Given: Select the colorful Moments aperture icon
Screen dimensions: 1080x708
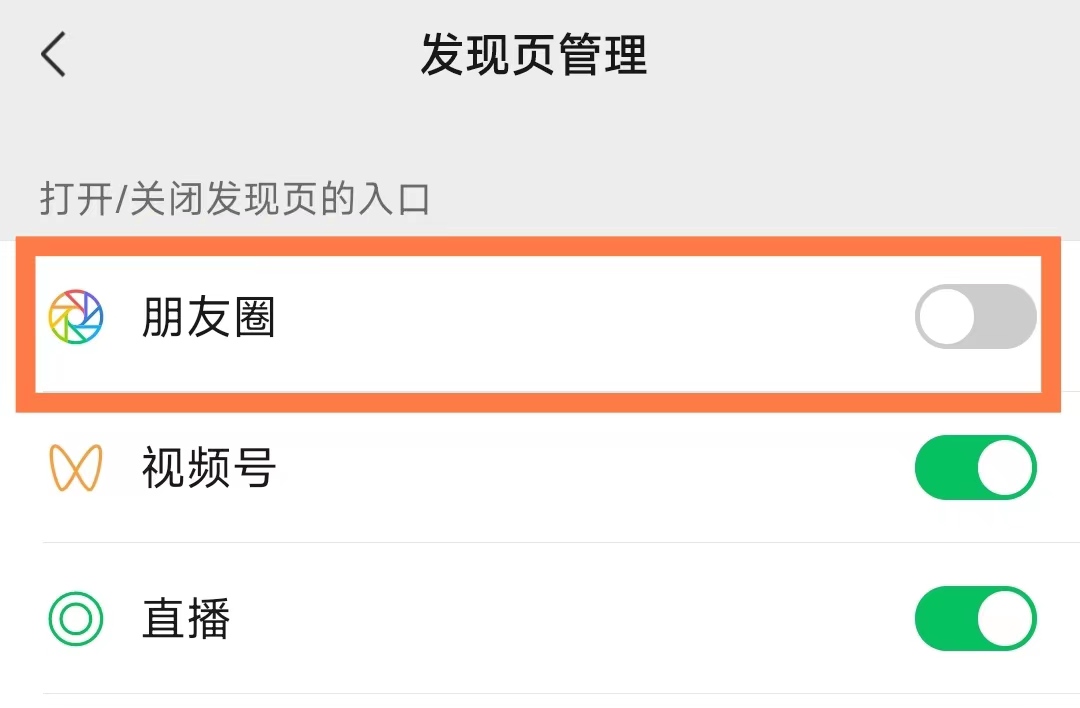Looking at the screenshot, I should [78, 317].
